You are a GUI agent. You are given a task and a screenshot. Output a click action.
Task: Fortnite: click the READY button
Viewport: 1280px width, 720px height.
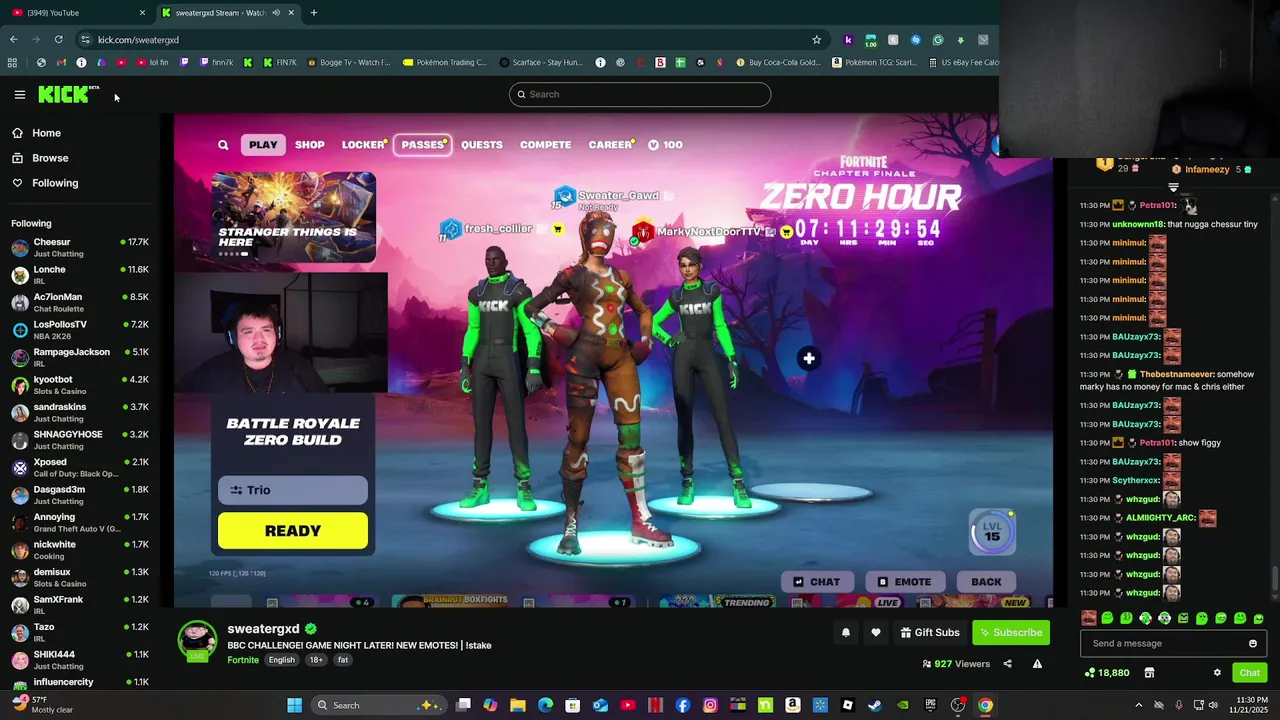(293, 531)
